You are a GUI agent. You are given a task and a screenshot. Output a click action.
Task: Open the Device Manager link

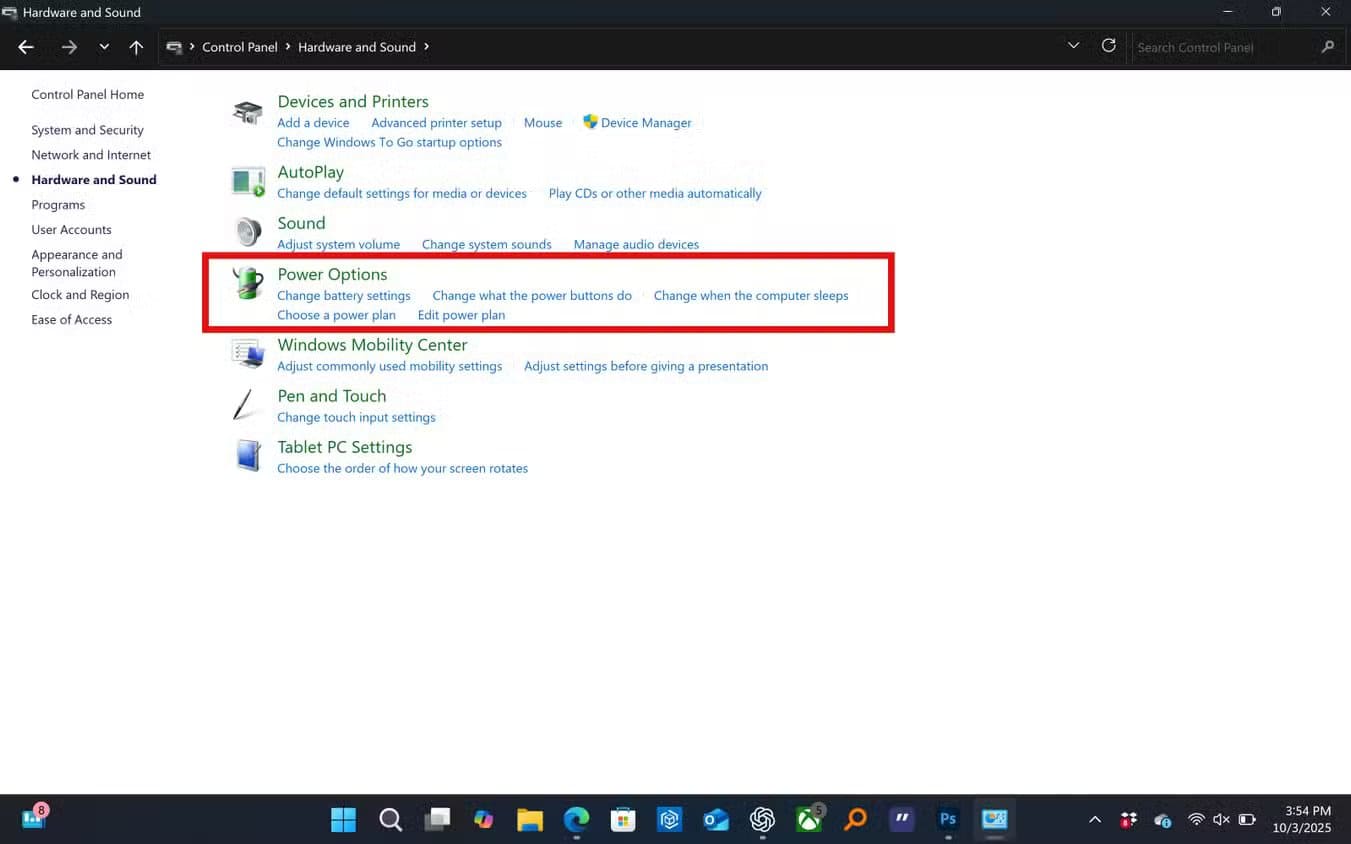point(645,123)
